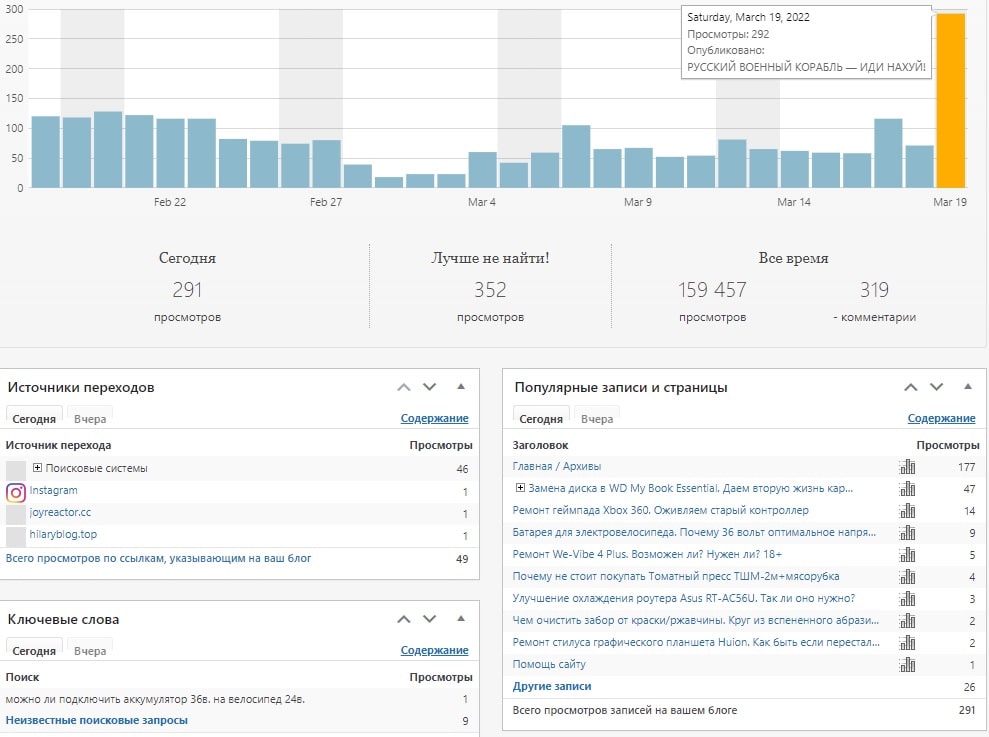Open stats chart icon for Главная / Архивы
The height and width of the screenshot is (737, 989).
(x=907, y=467)
